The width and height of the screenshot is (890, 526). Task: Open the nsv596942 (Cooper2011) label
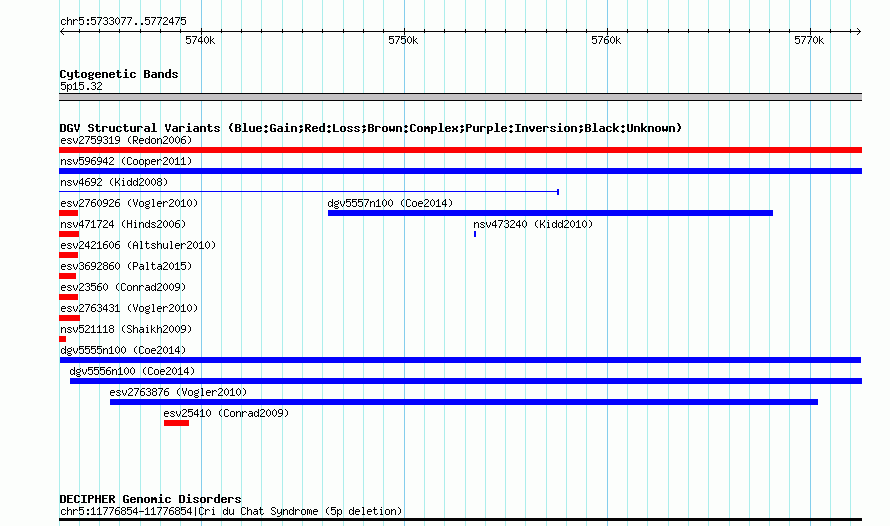pos(126,161)
